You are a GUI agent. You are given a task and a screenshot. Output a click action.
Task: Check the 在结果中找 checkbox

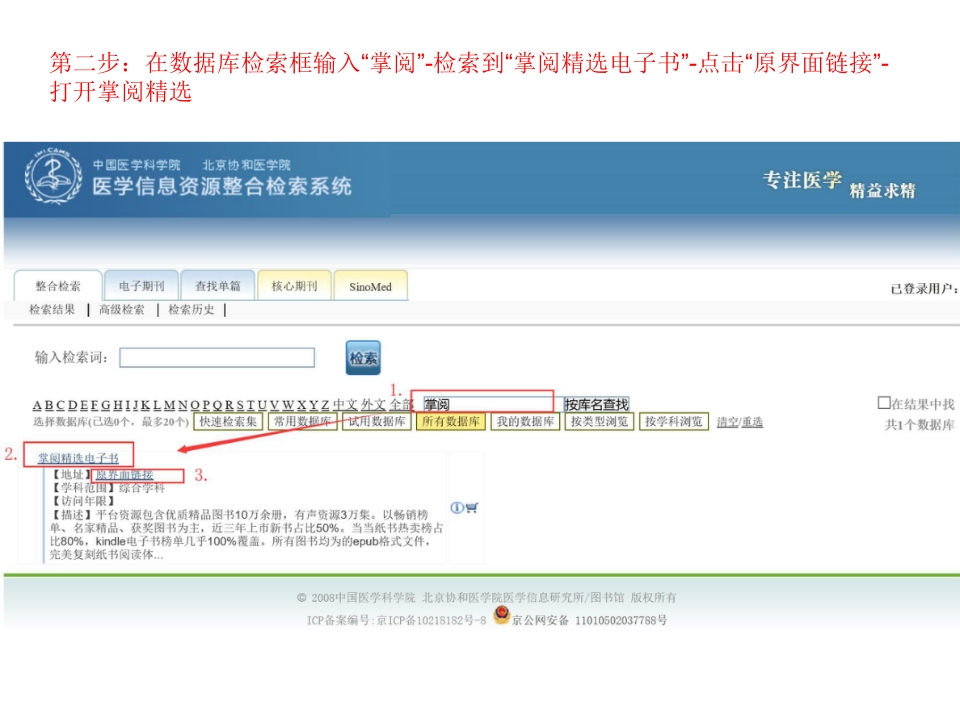[883, 403]
